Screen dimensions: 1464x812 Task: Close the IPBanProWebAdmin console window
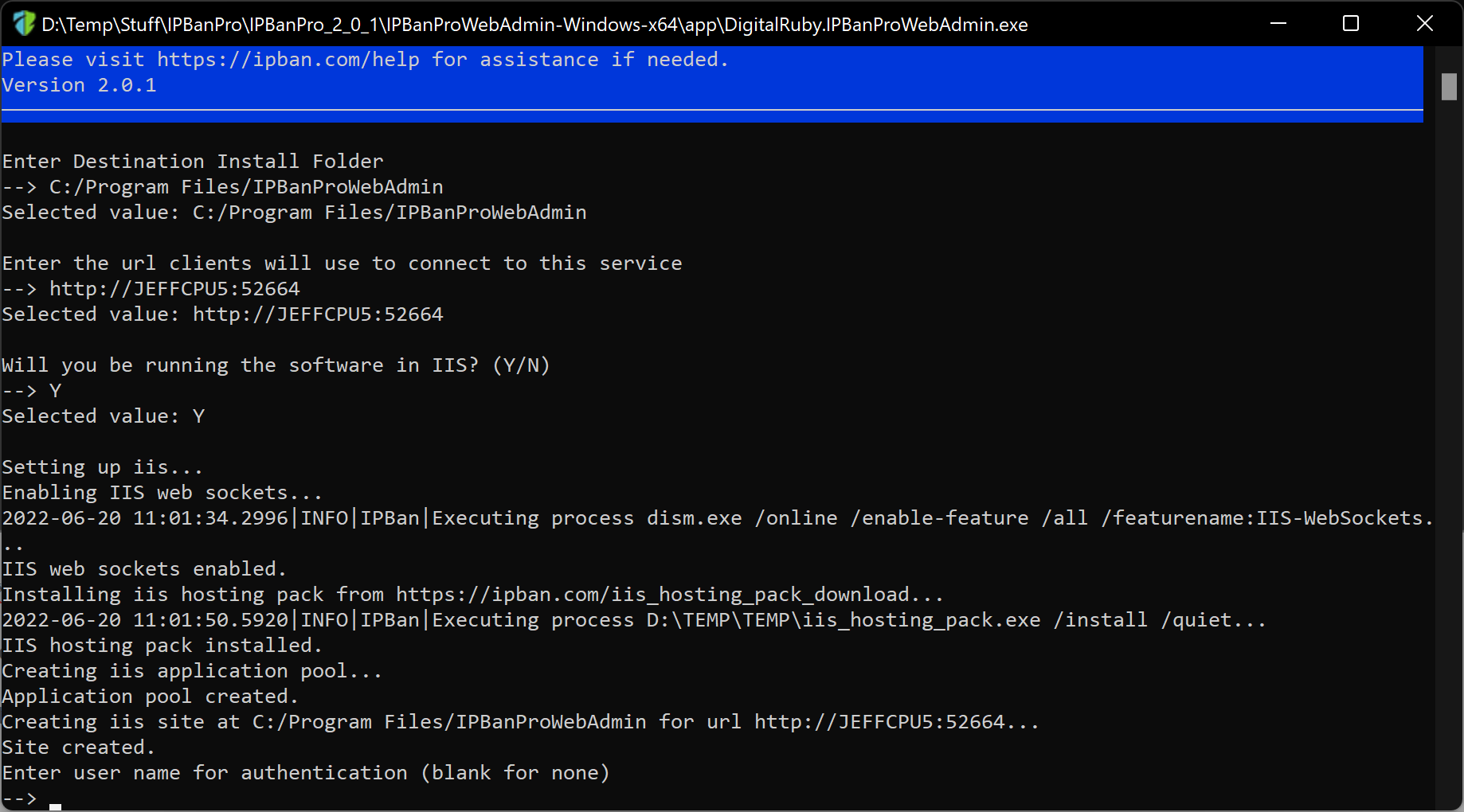(1425, 24)
